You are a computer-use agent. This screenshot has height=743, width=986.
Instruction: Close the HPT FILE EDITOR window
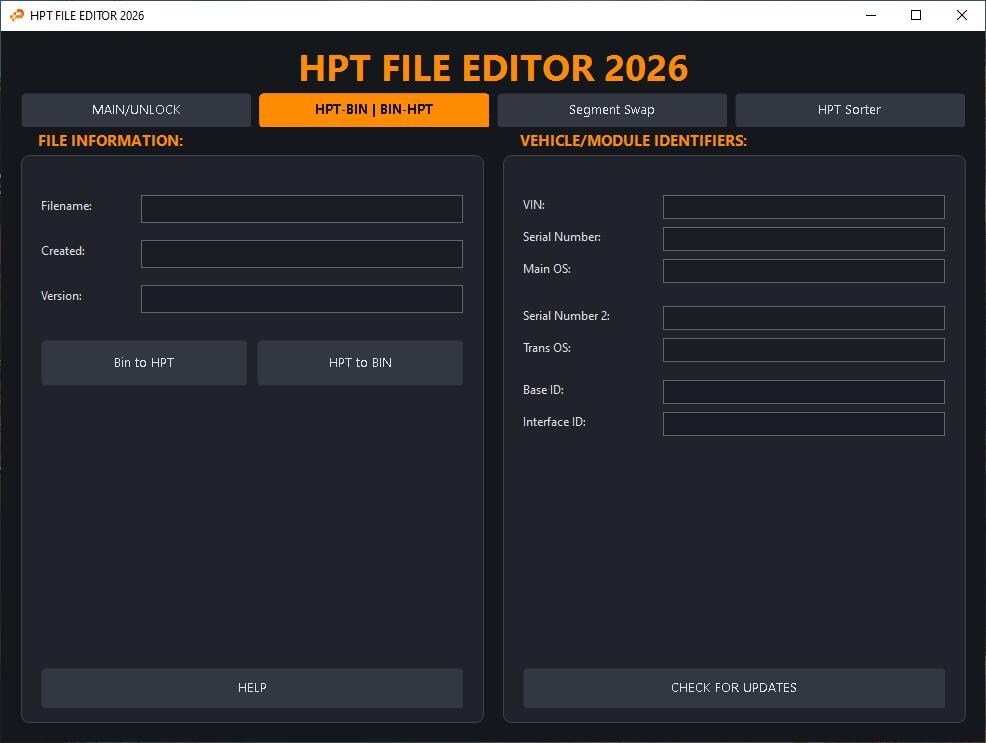coord(961,15)
